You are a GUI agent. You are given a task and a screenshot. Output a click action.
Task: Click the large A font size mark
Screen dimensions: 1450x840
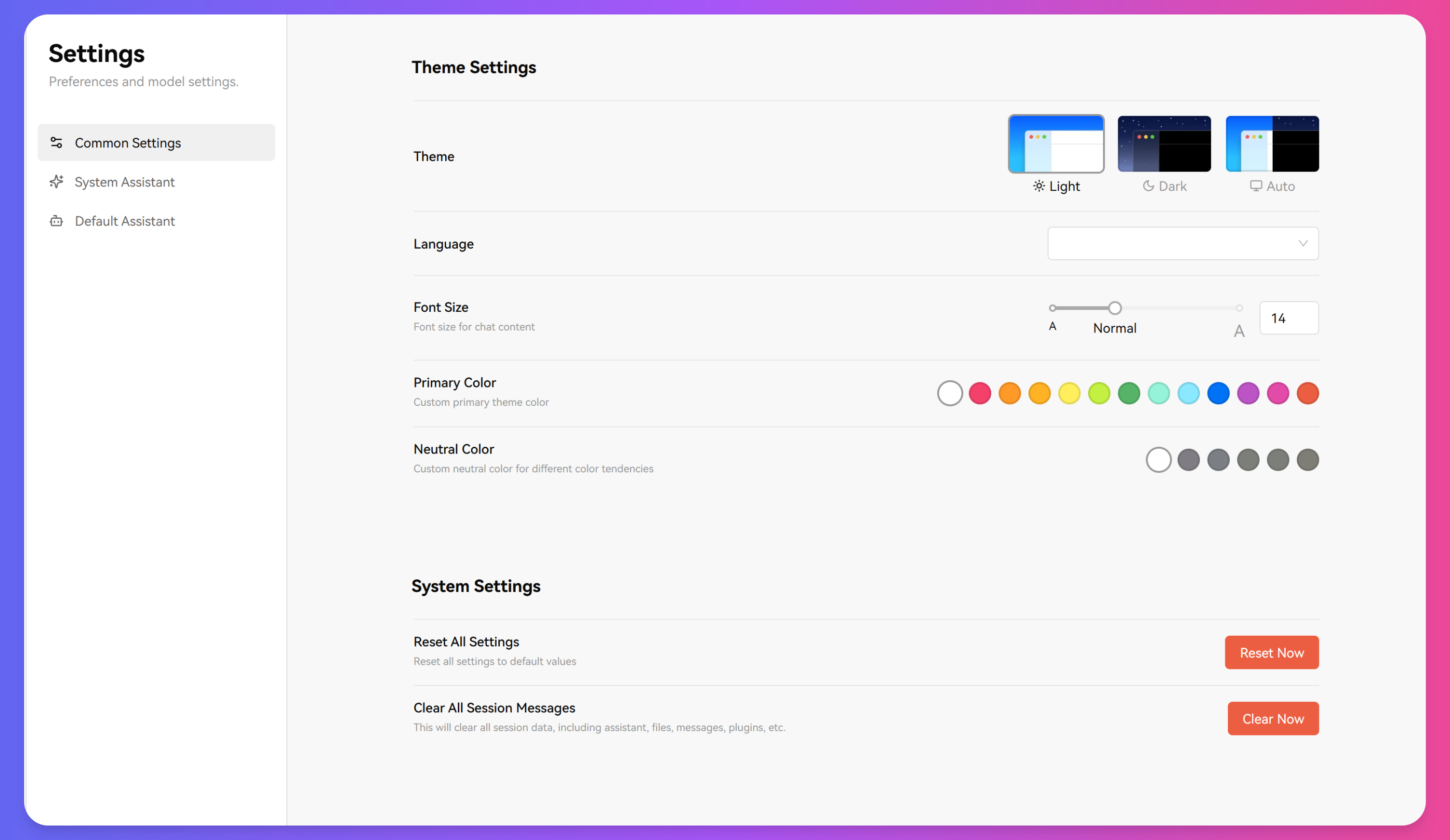pyautogui.click(x=1239, y=331)
